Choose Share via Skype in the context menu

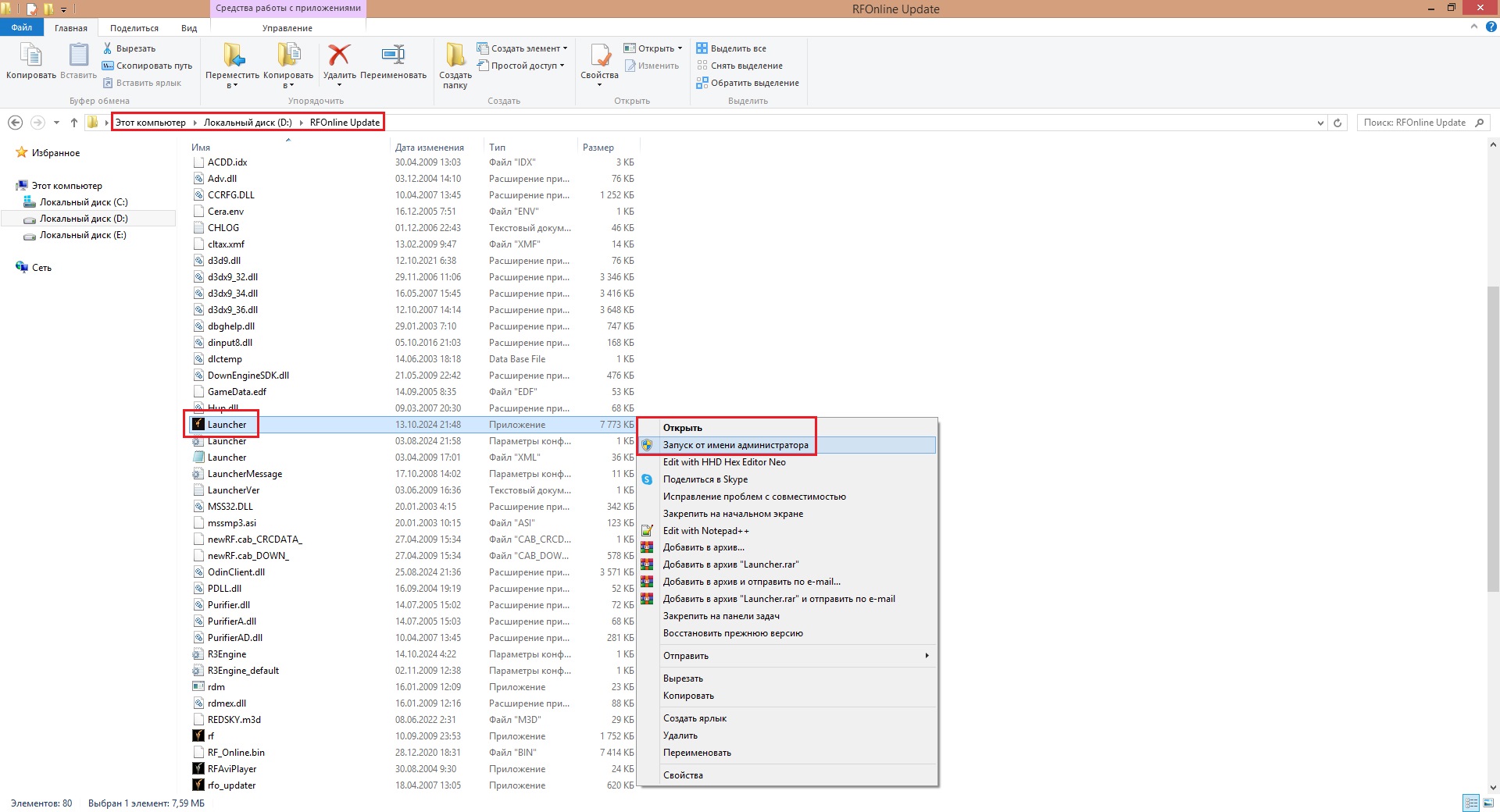(705, 479)
